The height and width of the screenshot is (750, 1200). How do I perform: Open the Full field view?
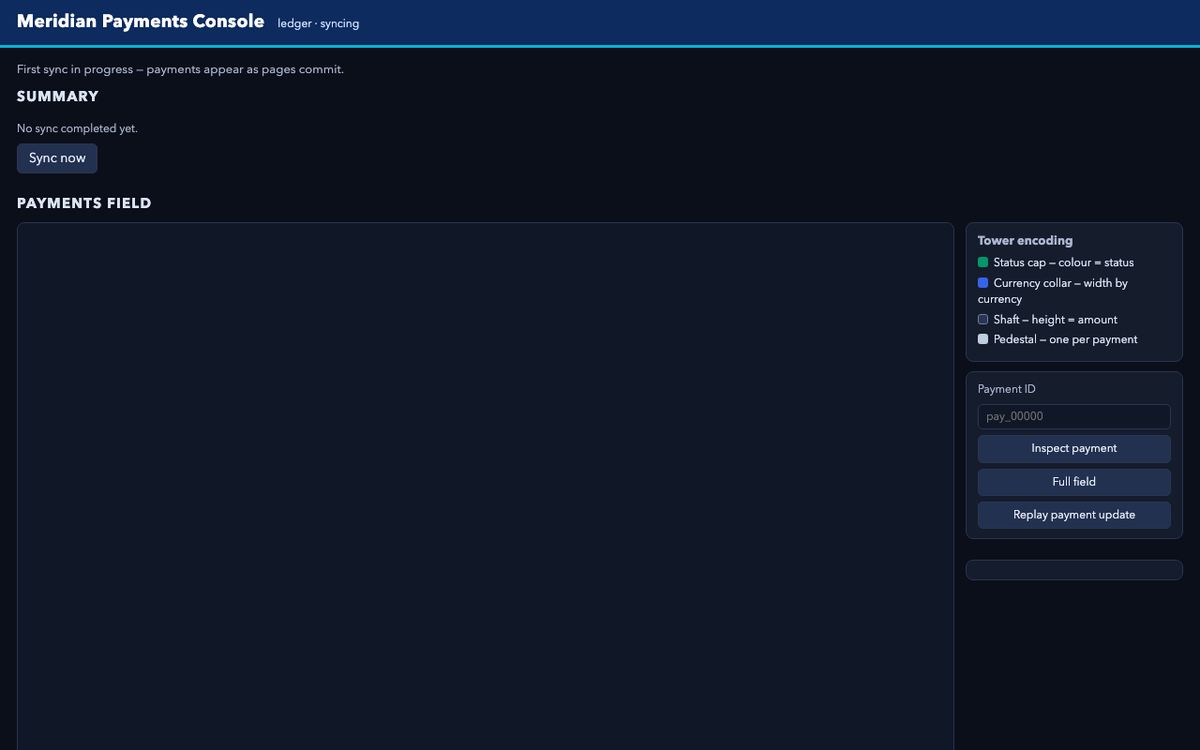click(x=1074, y=482)
